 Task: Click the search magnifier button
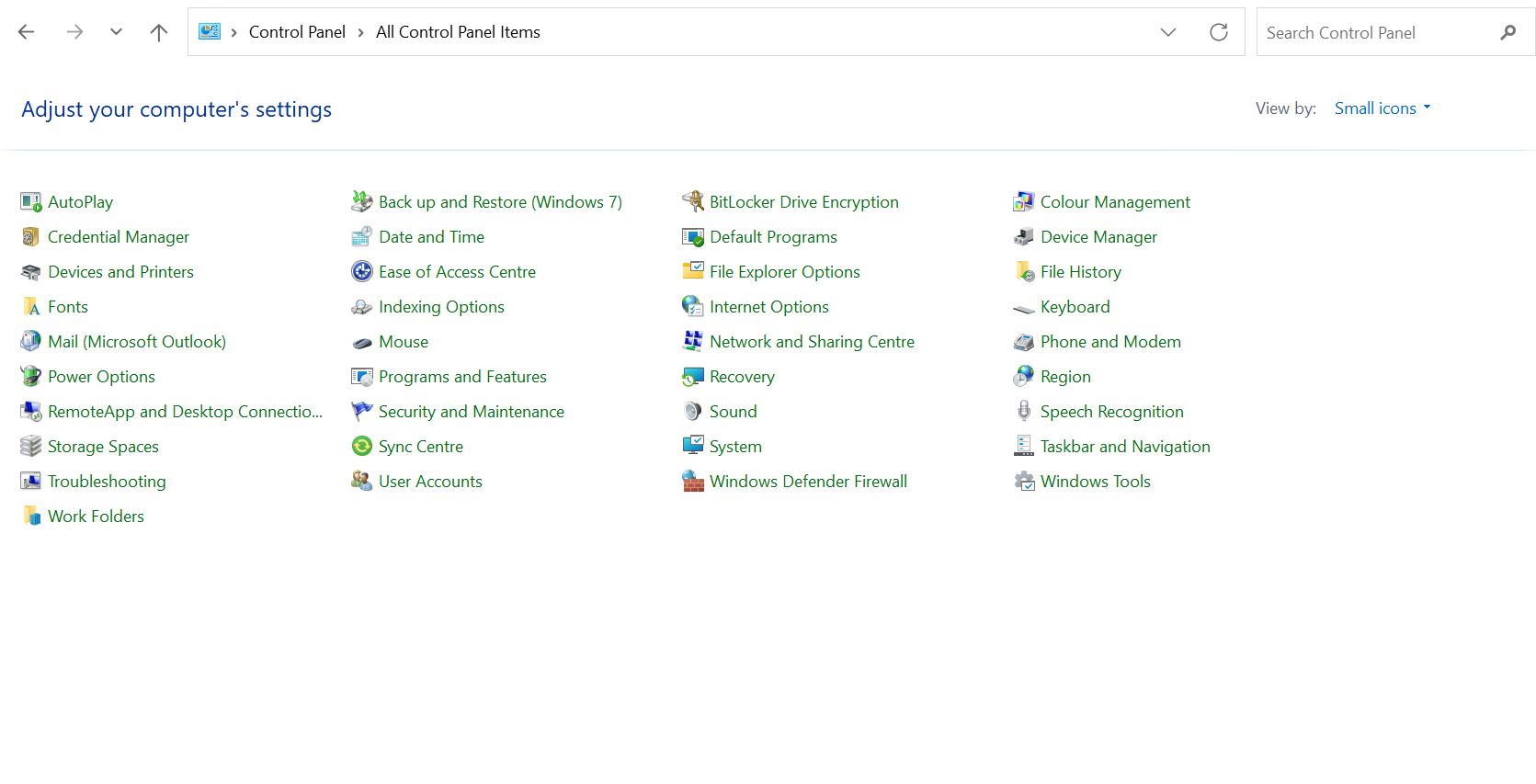click(x=1508, y=32)
